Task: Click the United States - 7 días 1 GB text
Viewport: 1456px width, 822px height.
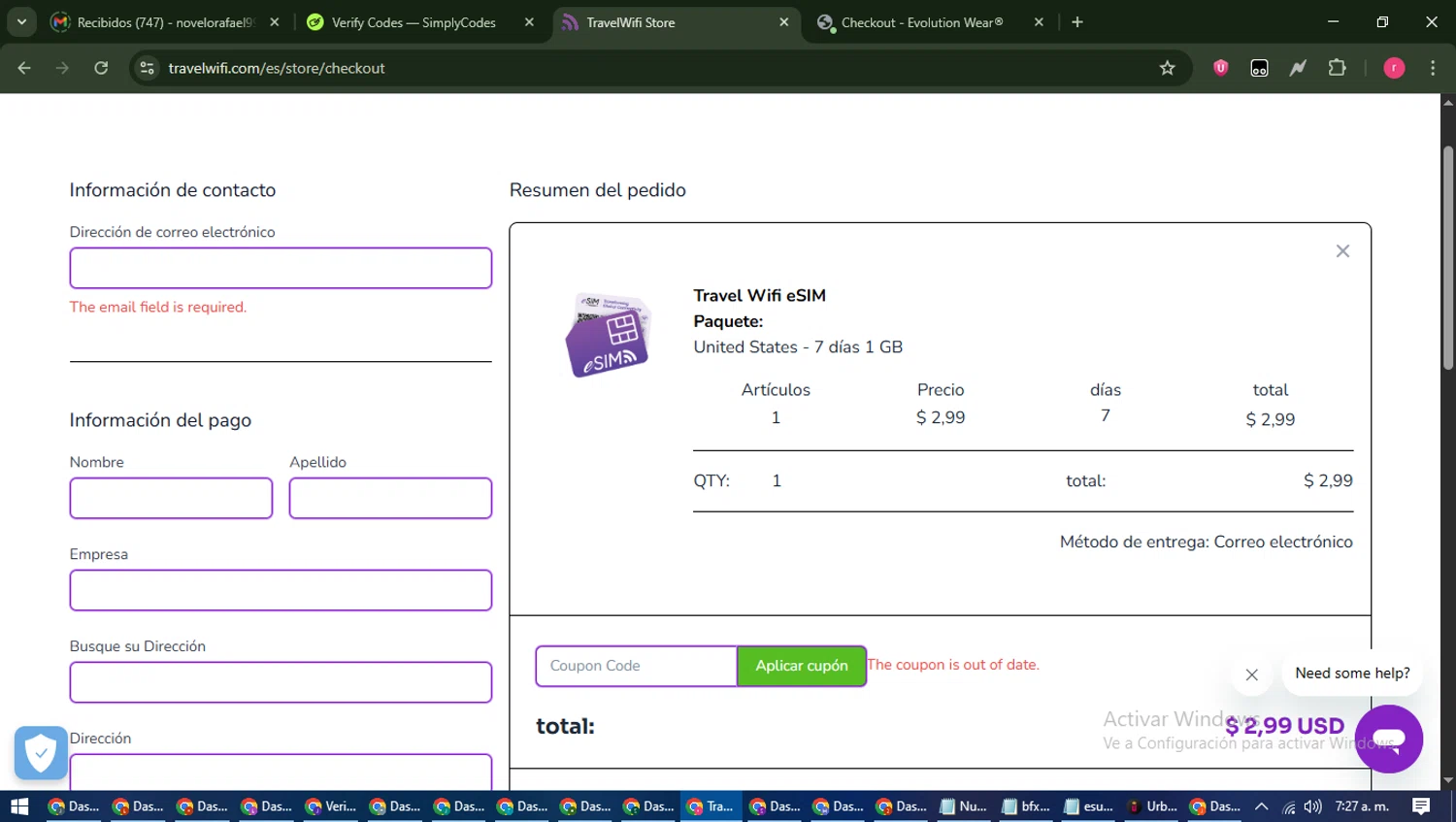Action: pos(798,346)
